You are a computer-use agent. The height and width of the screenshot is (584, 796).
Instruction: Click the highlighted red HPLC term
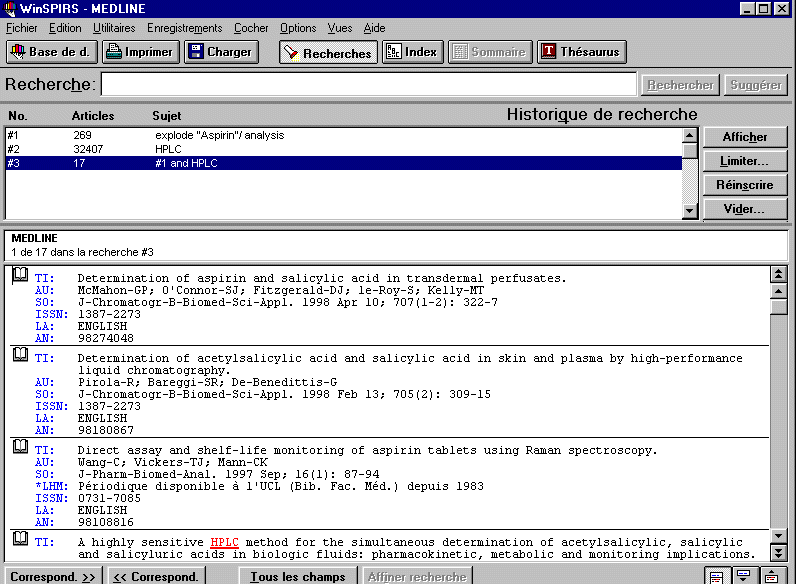pos(224,542)
